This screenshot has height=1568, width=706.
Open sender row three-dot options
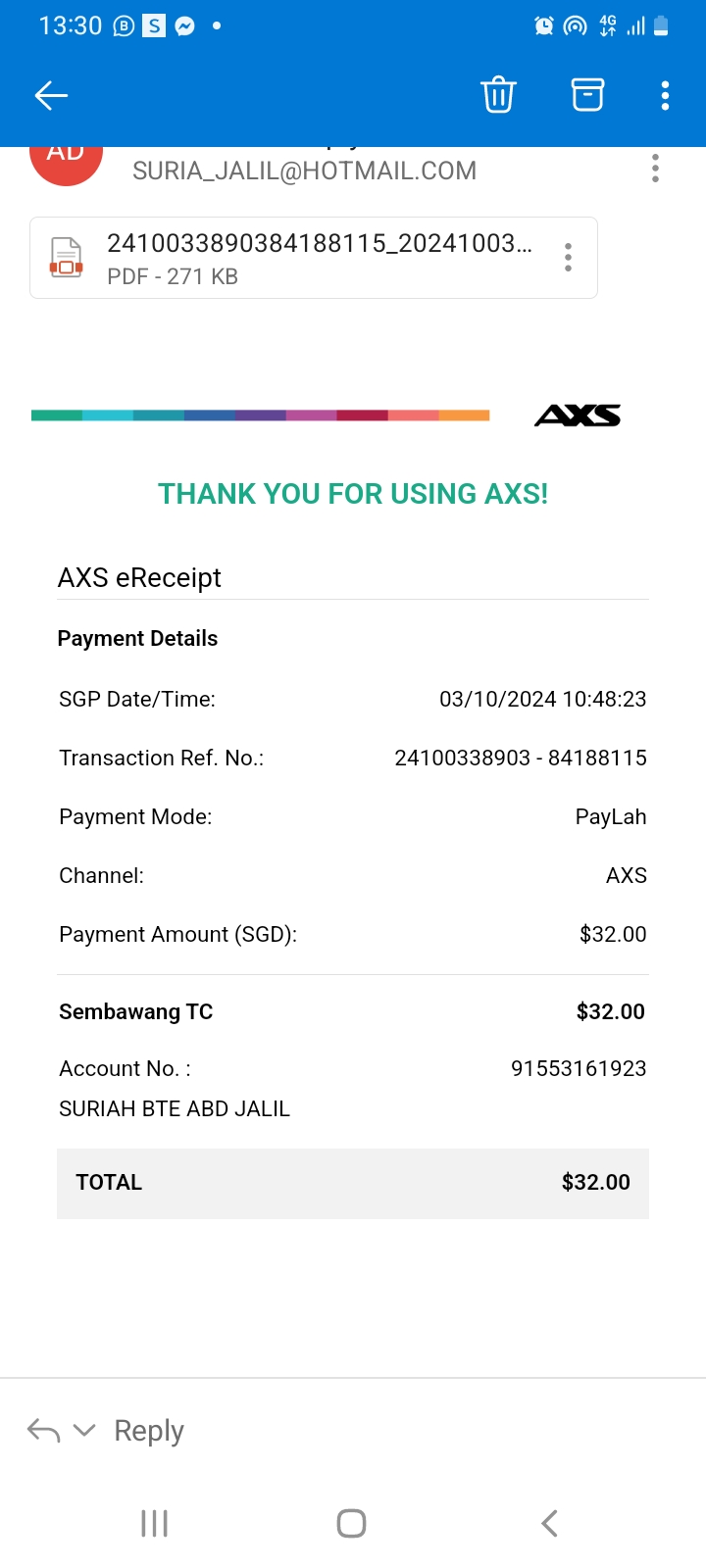tap(655, 169)
